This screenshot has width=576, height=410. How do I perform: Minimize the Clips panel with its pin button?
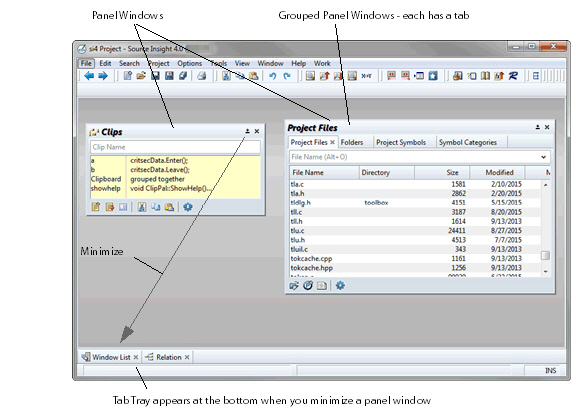pyautogui.click(x=247, y=131)
